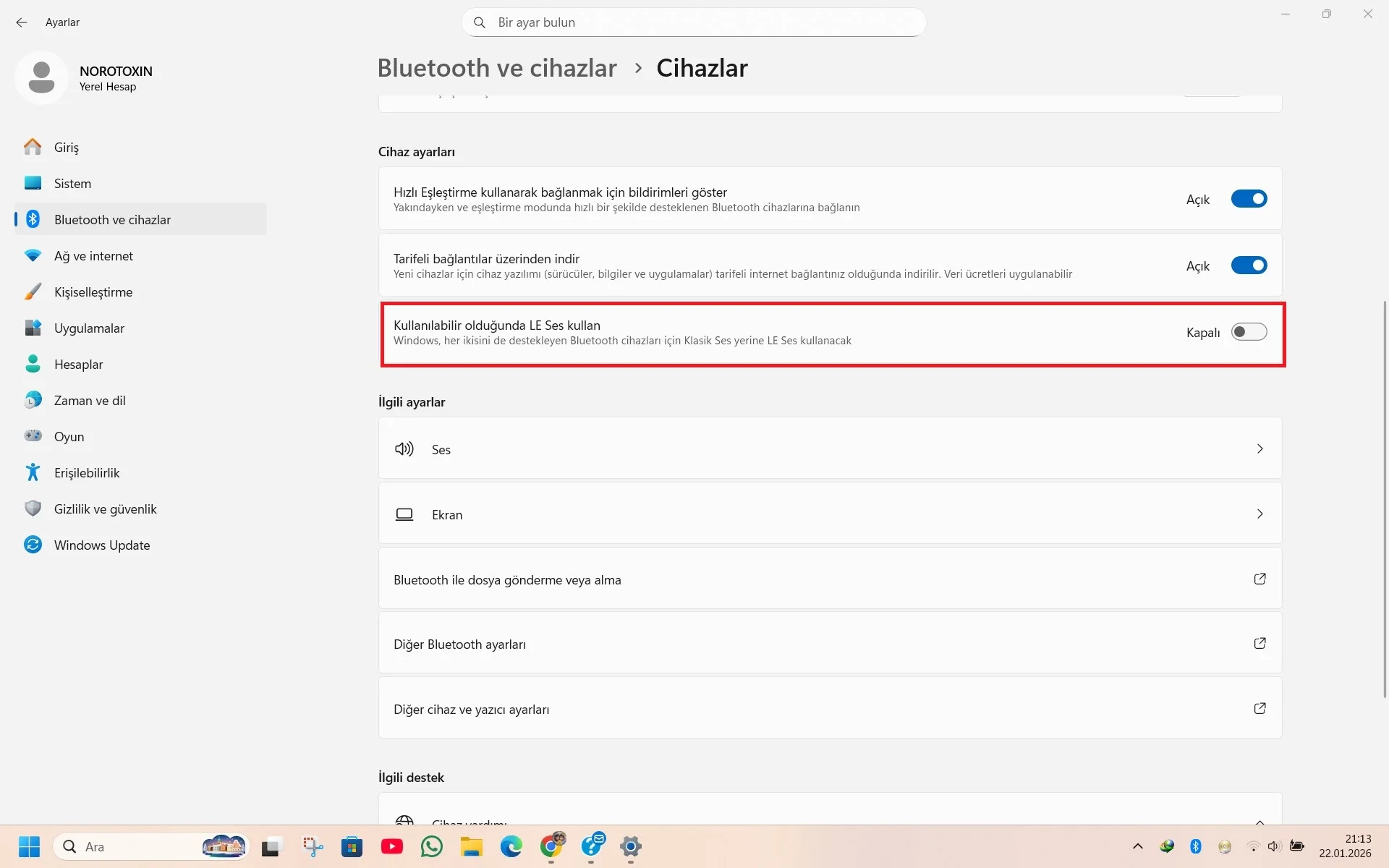Click the Erişilebilirlik accessibility icon
Viewport: 1389px width, 868px height.
[x=33, y=472]
